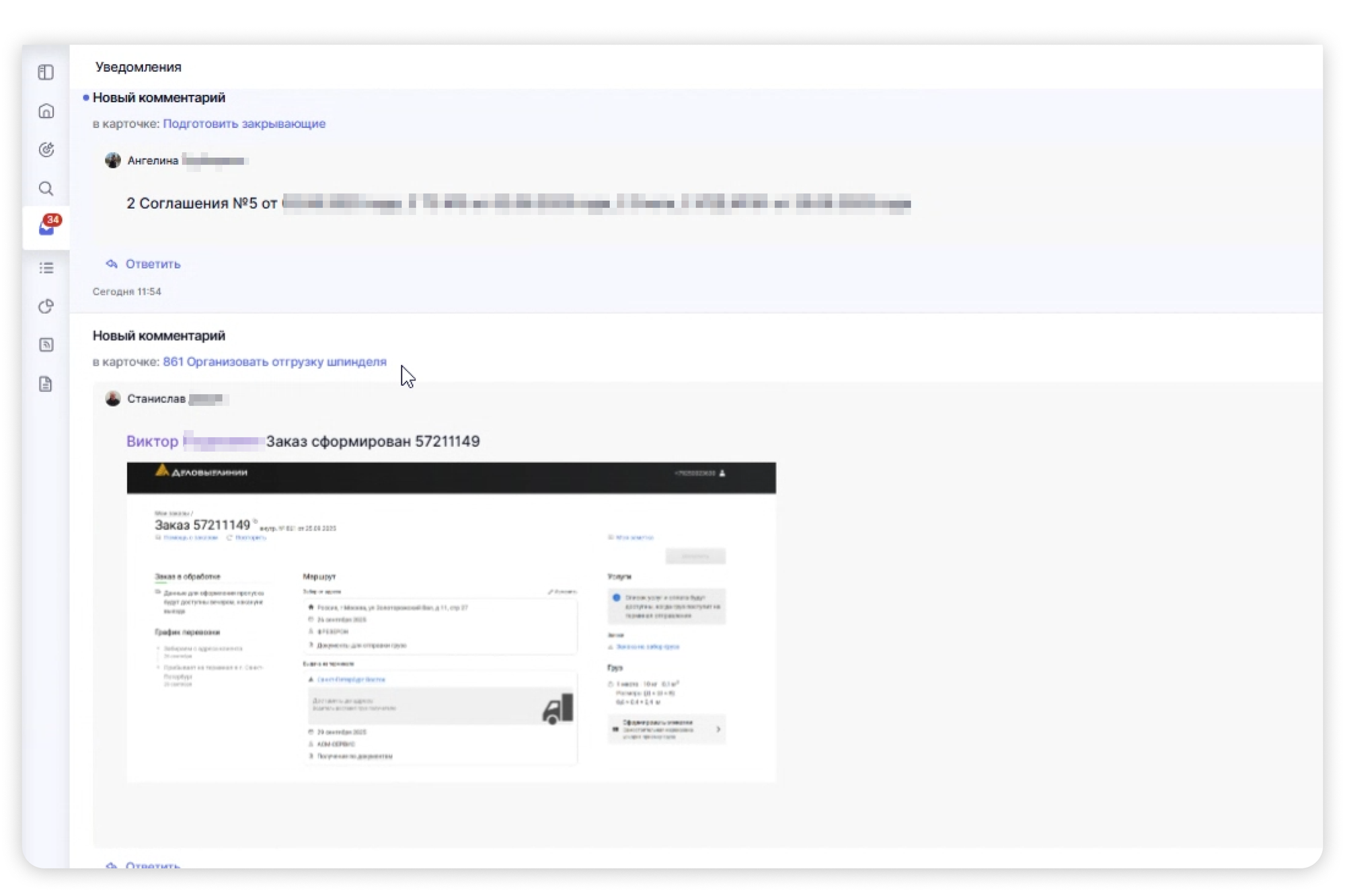This screenshot has width=1345, height=896.
Task: Open the pie chart reports icon
Action: 46,307
